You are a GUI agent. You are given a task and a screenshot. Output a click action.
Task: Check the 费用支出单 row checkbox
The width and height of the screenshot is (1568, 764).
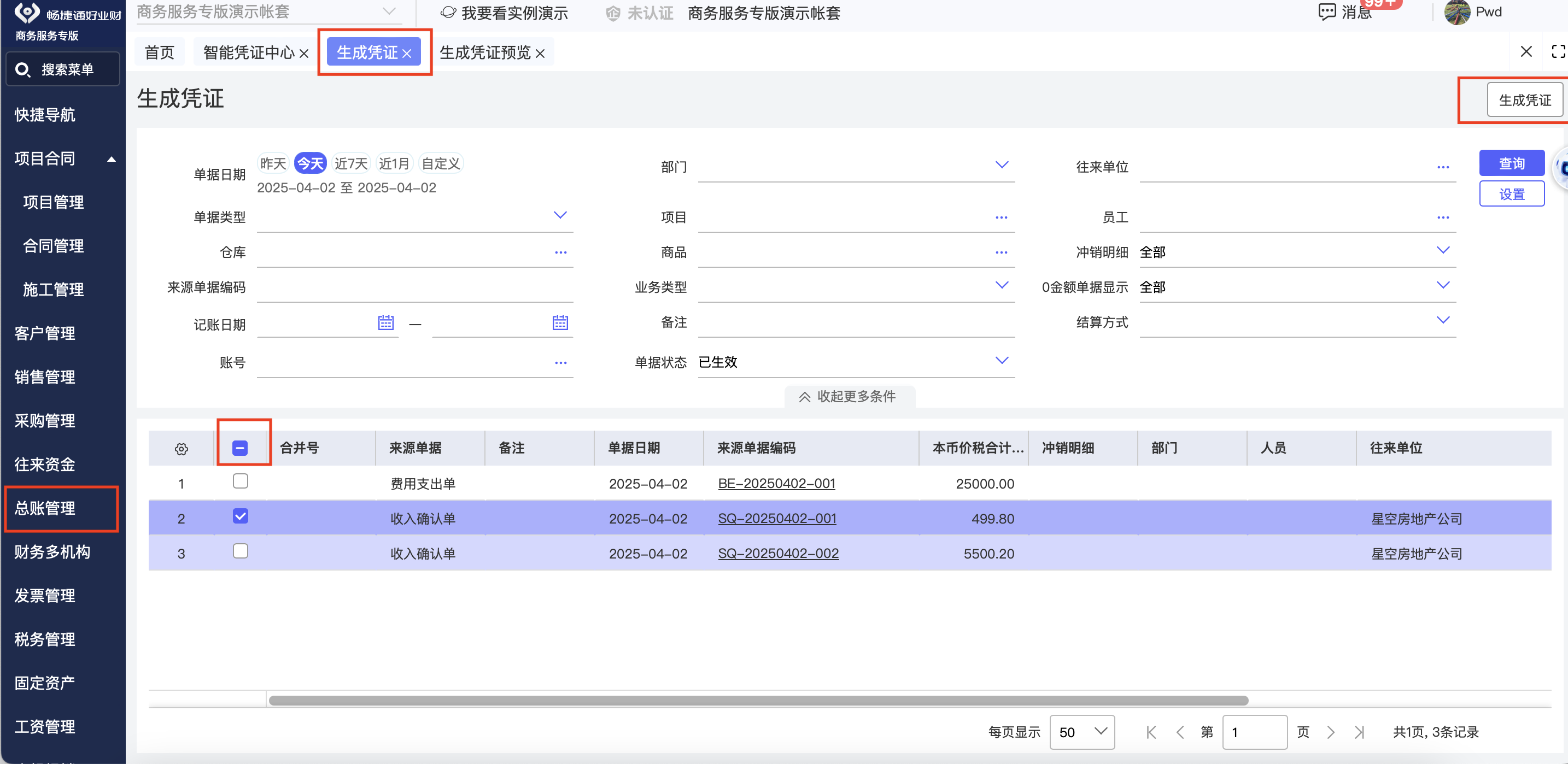240,481
